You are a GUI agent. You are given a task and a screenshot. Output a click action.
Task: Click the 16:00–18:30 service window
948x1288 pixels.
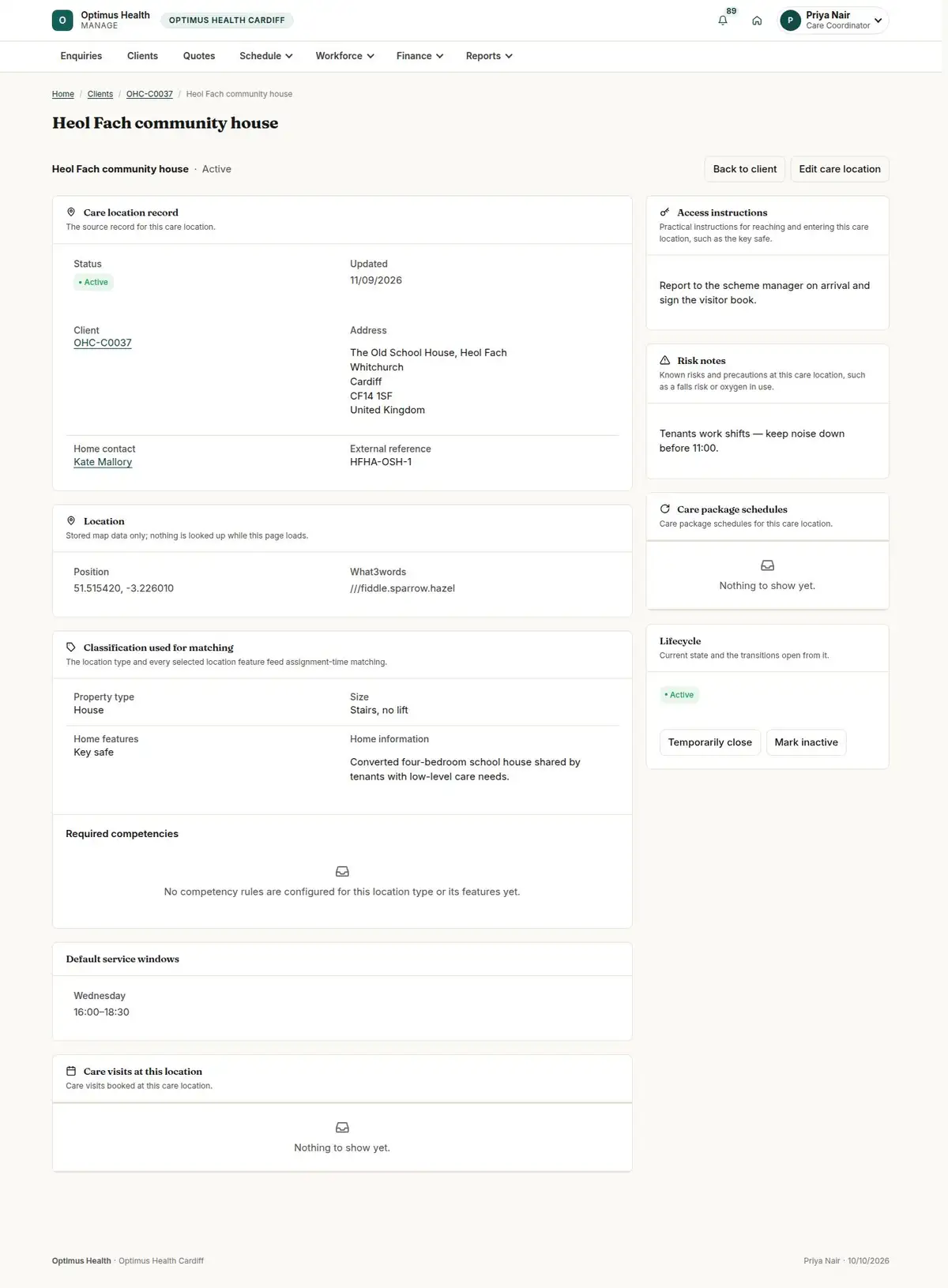(102, 1012)
